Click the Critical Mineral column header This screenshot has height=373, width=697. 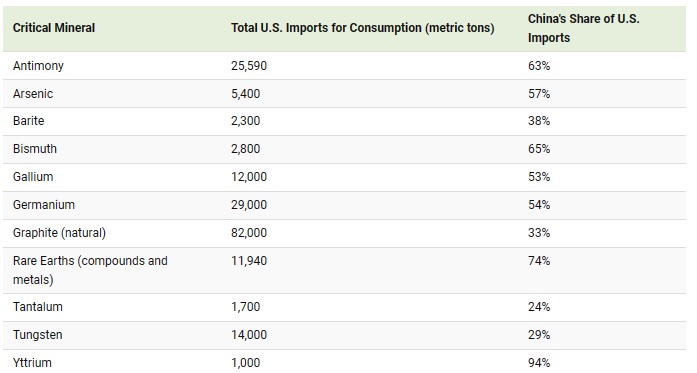coord(54,28)
